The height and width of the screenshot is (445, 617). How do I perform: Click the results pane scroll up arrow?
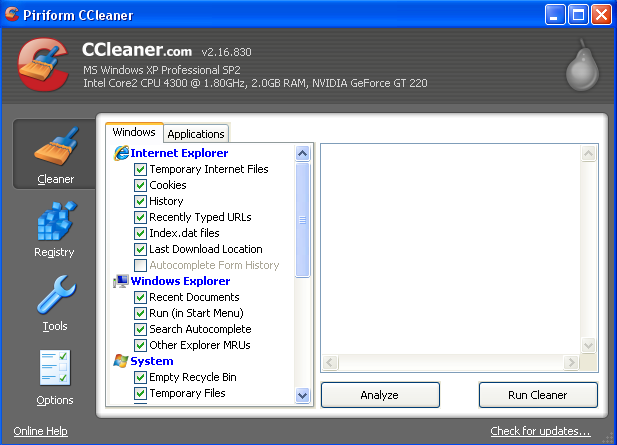(x=589, y=154)
